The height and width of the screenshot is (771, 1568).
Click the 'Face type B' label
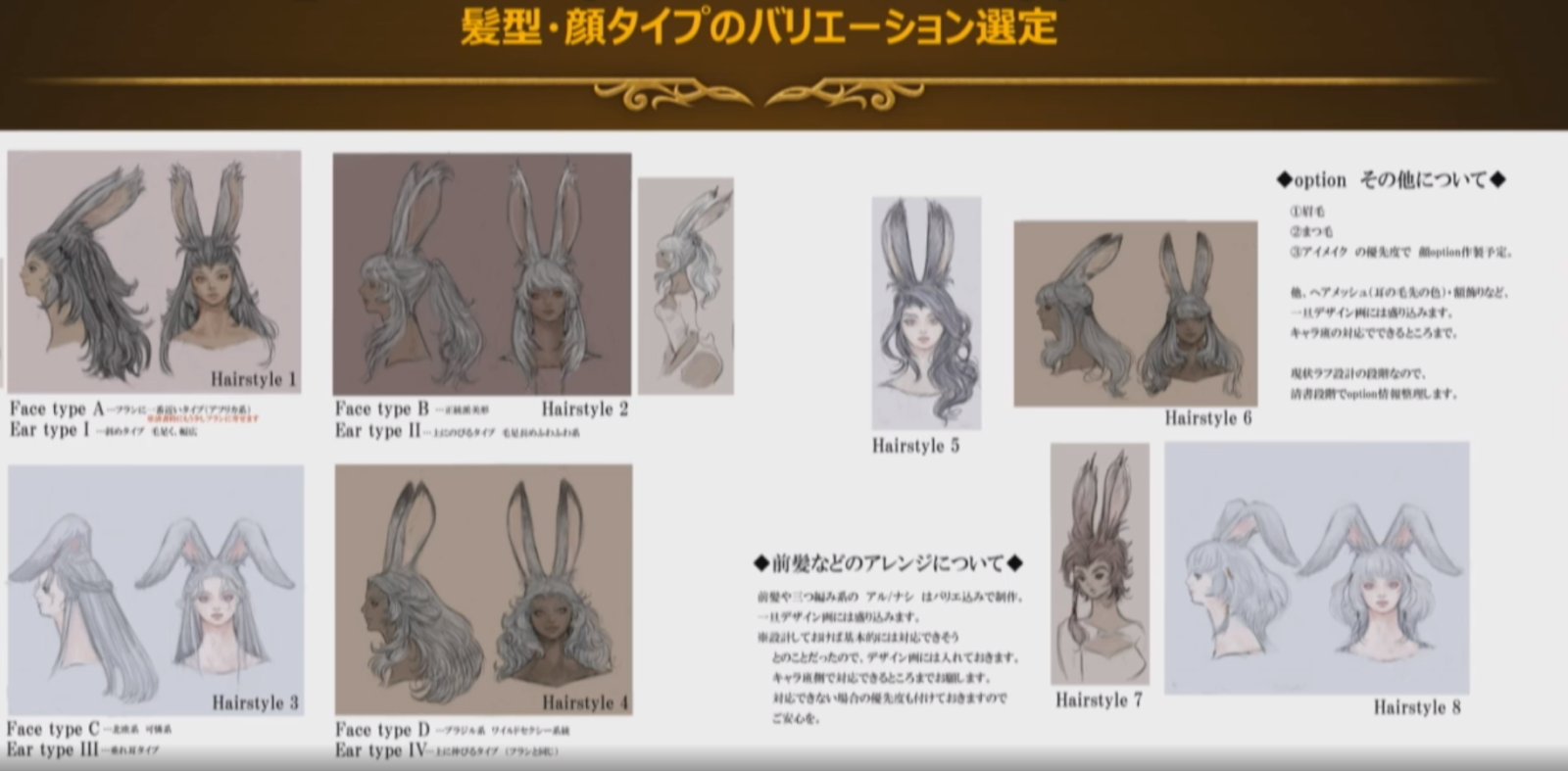[x=382, y=409]
